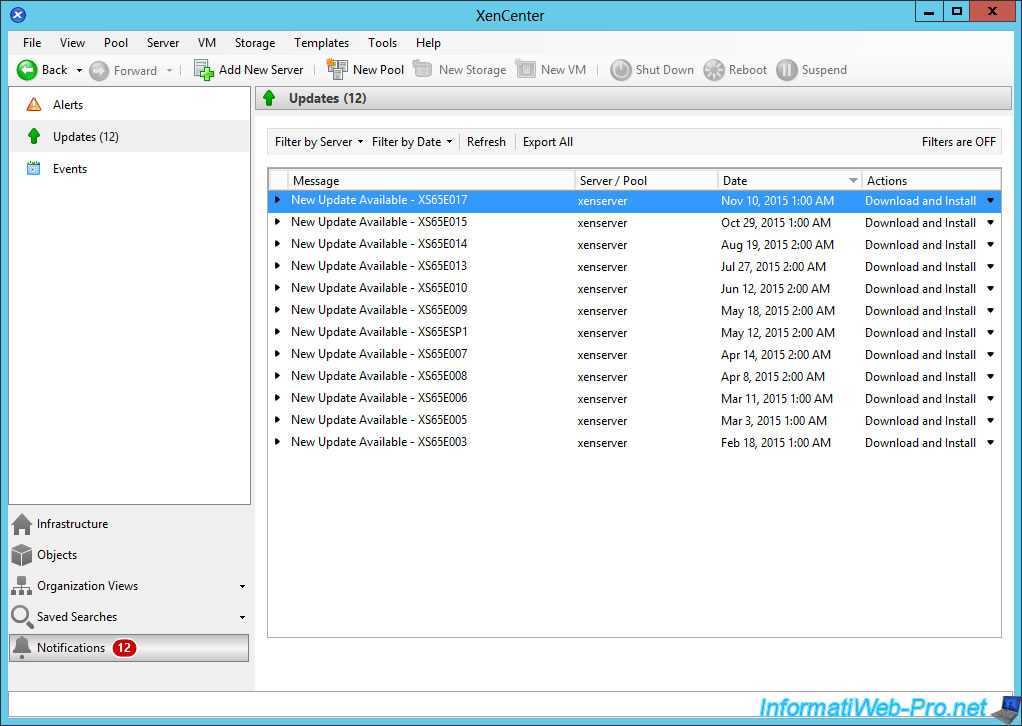Click the Export All button
The image size is (1022, 726).
click(548, 141)
